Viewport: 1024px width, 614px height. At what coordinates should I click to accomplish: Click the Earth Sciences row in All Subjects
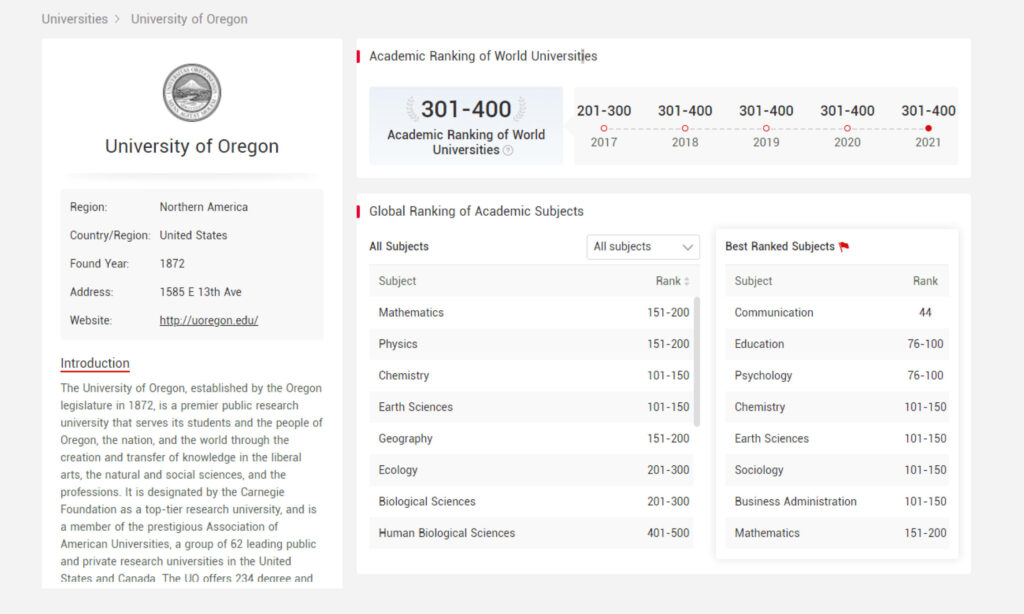(x=531, y=407)
